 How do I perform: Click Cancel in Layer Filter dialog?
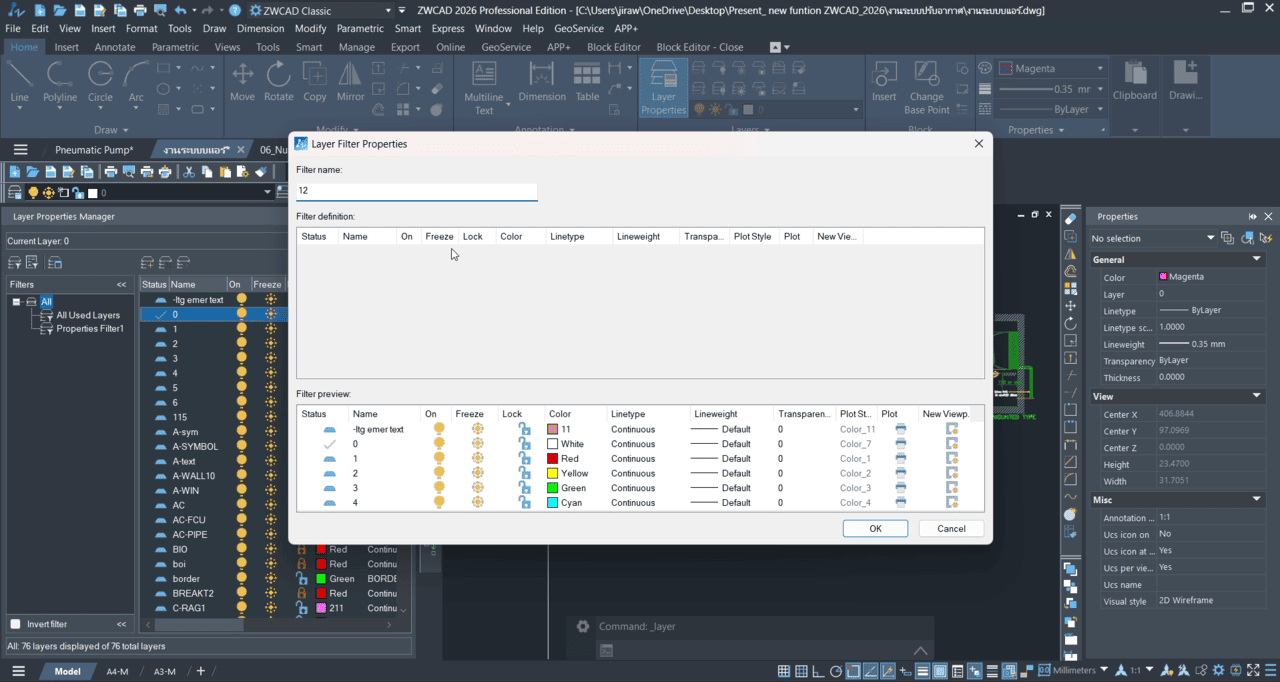[x=951, y=529]
